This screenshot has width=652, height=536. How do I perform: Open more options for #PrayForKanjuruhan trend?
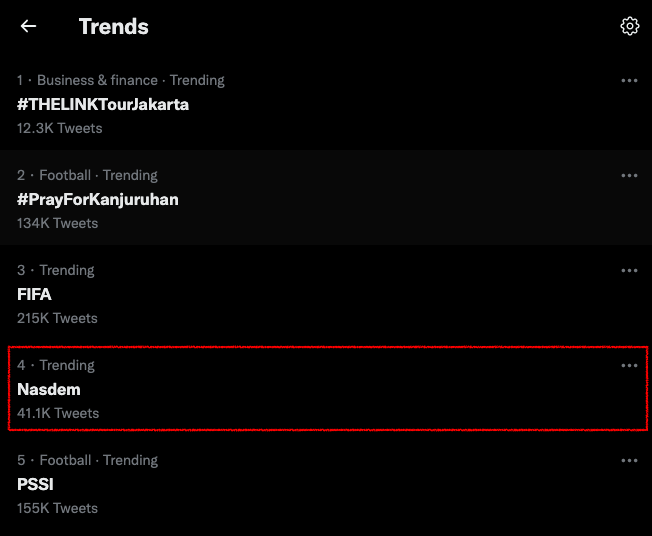[x=629, y=175]
